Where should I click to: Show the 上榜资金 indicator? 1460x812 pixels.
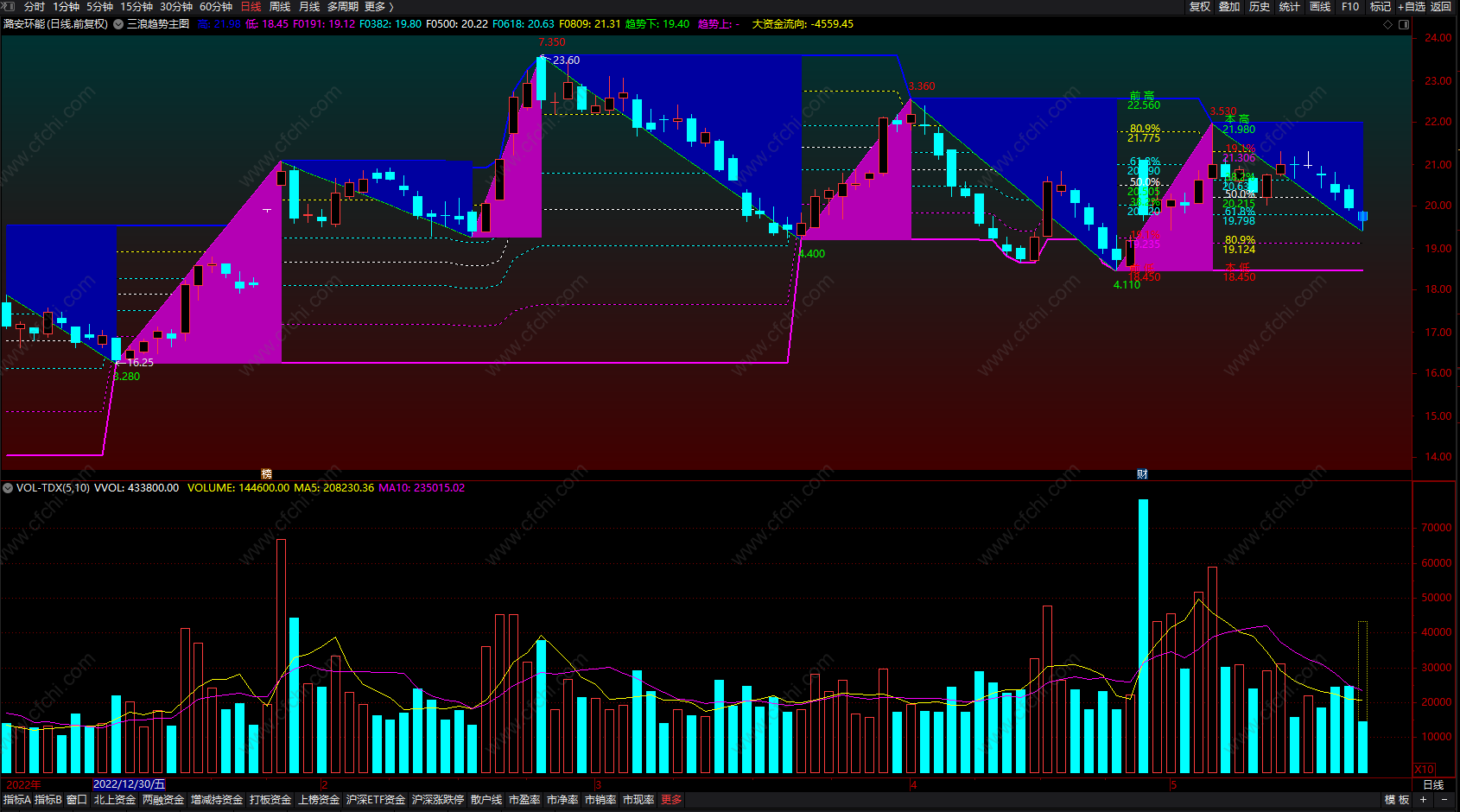[319, 800]
